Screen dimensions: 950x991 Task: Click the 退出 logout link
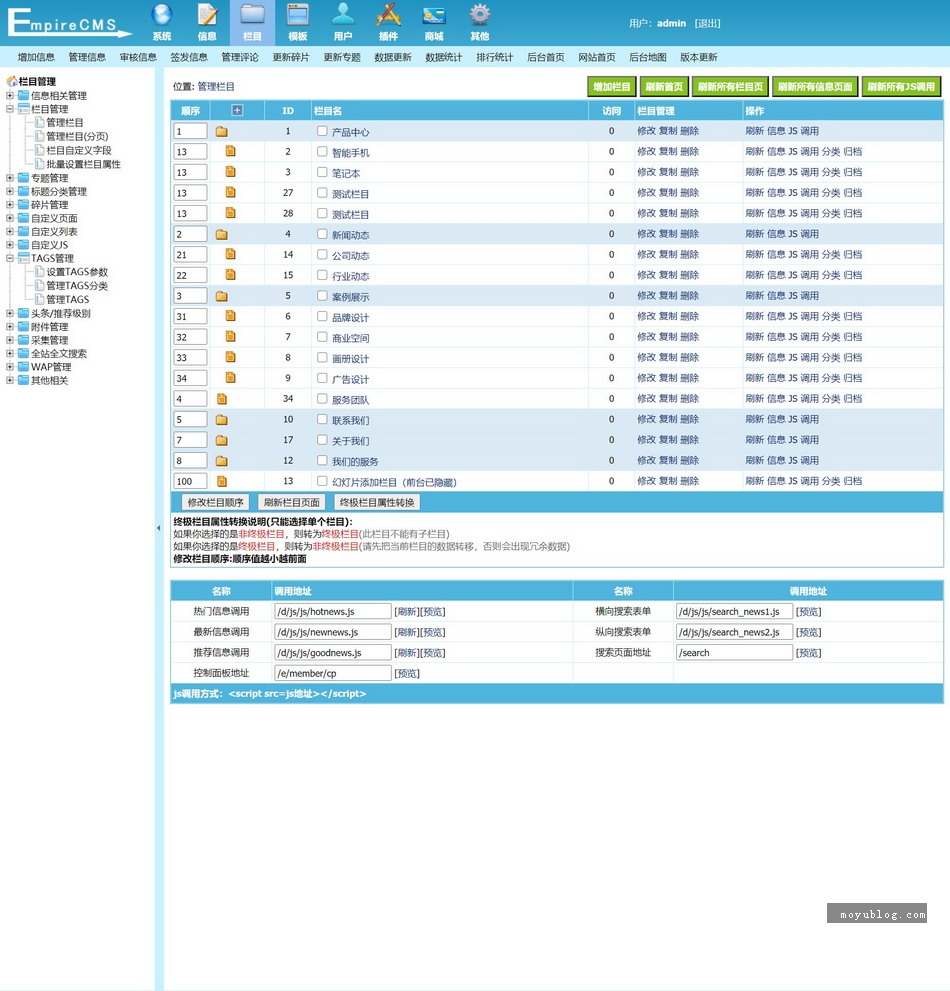click(x=707, y=23)
